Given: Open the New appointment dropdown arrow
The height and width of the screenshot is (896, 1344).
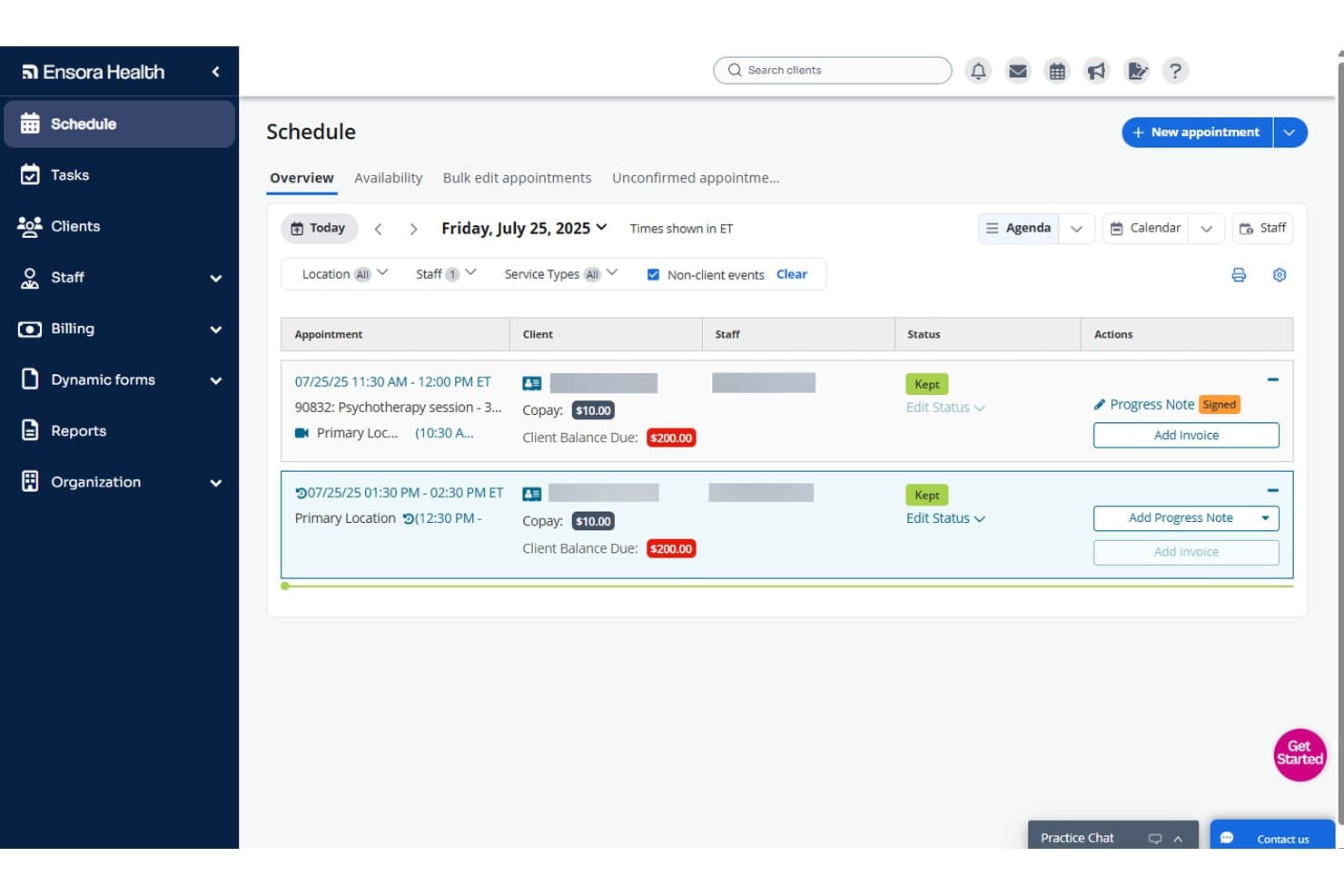Looking at the screenshot, I should [1290, 133].
